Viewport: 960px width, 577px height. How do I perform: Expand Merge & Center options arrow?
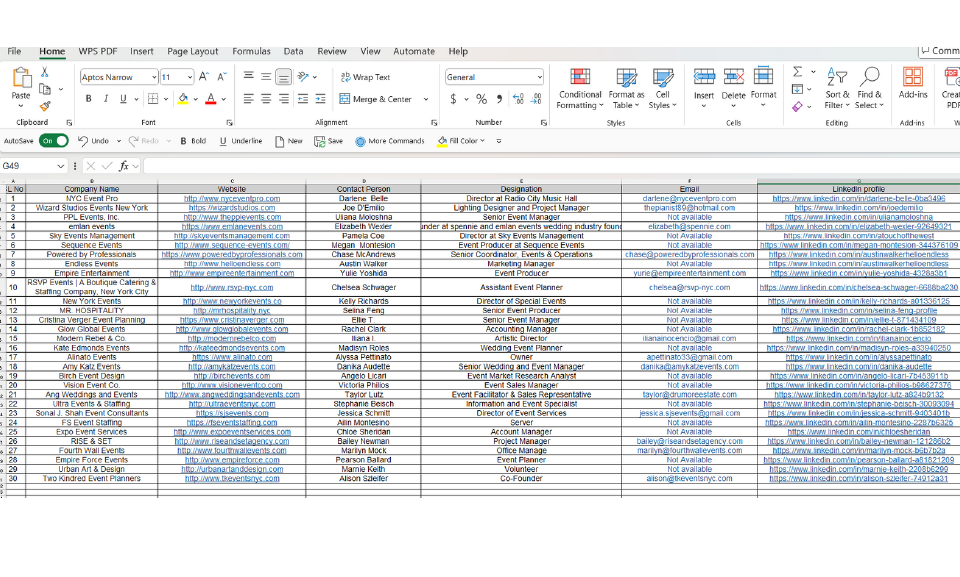426,99
